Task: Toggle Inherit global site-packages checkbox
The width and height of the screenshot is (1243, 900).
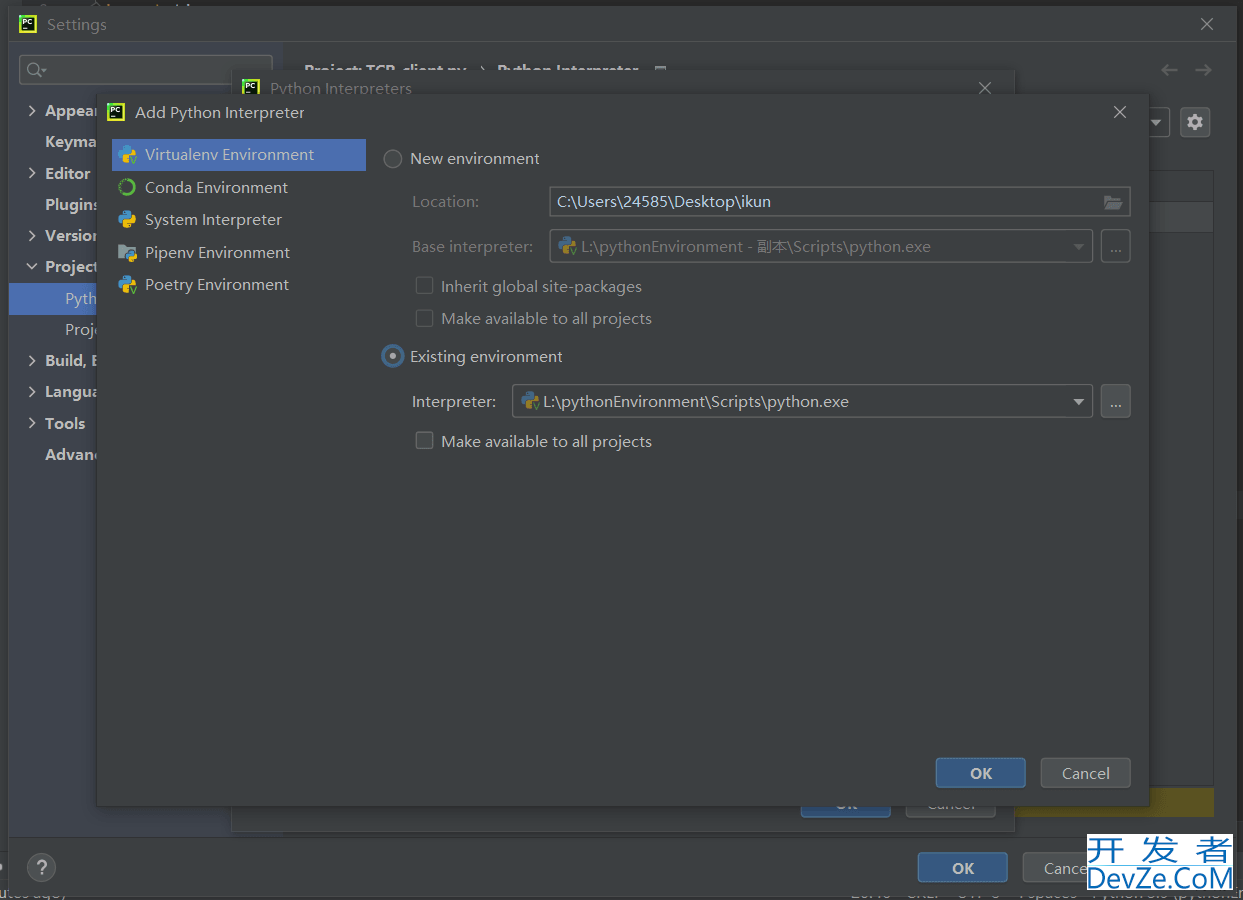Action: coord(424,286)
